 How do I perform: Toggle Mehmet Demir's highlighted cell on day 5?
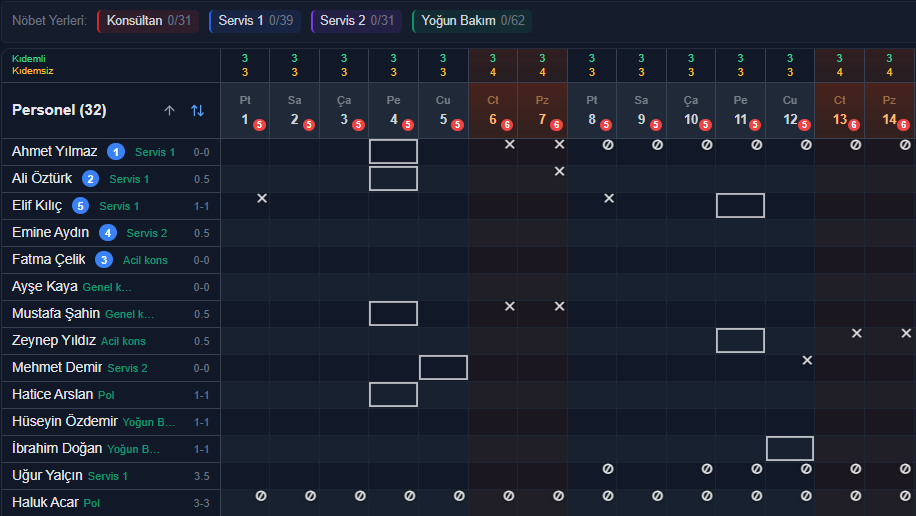(x=443, y=368)
